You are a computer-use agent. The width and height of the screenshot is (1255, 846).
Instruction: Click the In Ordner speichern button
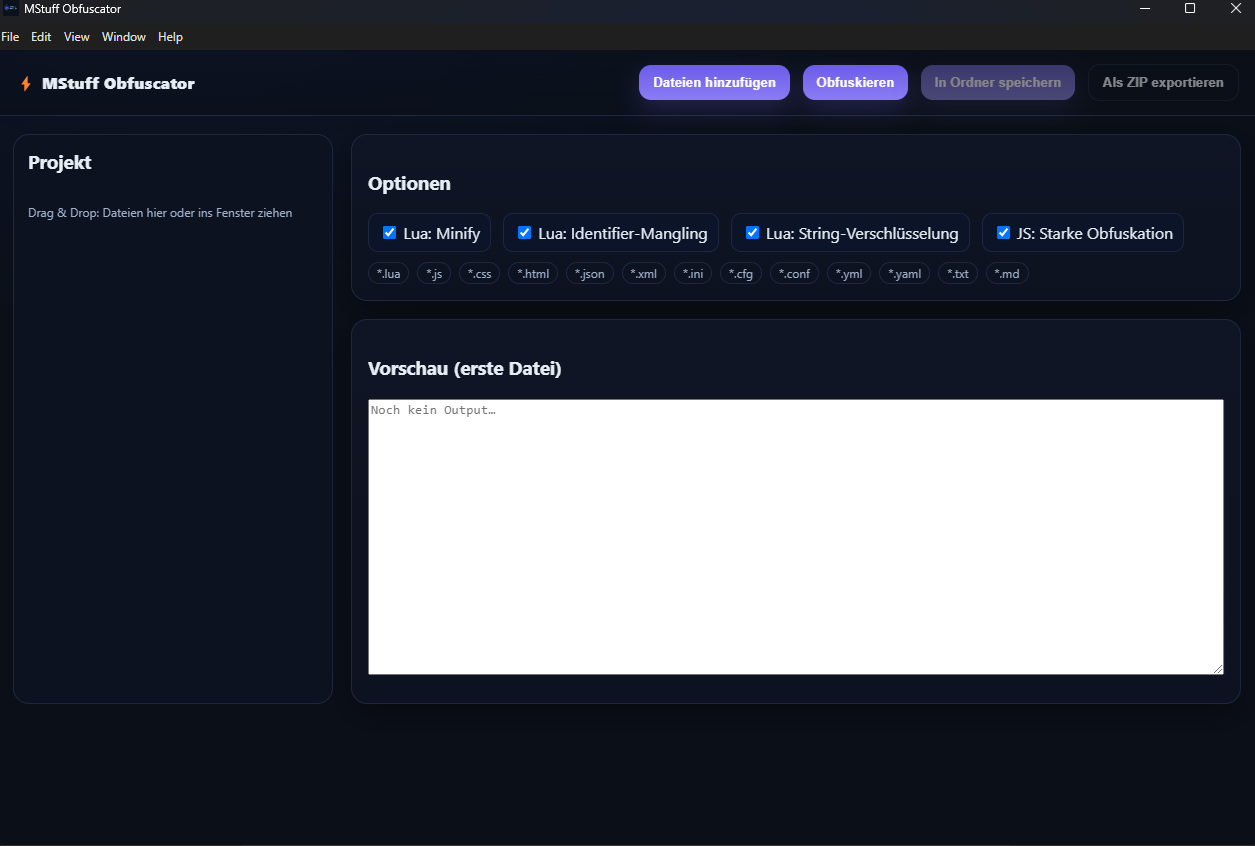pos(997,83)
